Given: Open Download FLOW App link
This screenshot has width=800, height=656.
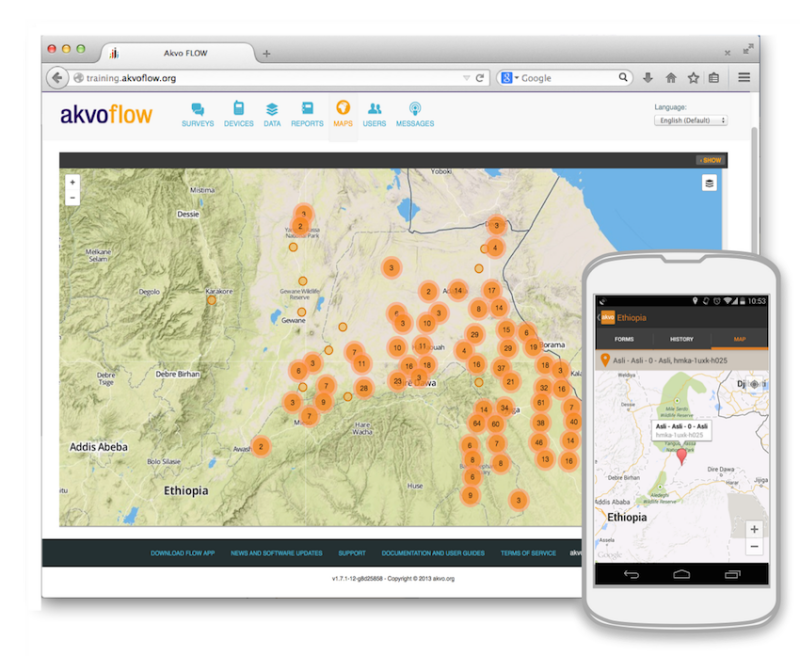Looking at the screenshot, I should (183, 553).
